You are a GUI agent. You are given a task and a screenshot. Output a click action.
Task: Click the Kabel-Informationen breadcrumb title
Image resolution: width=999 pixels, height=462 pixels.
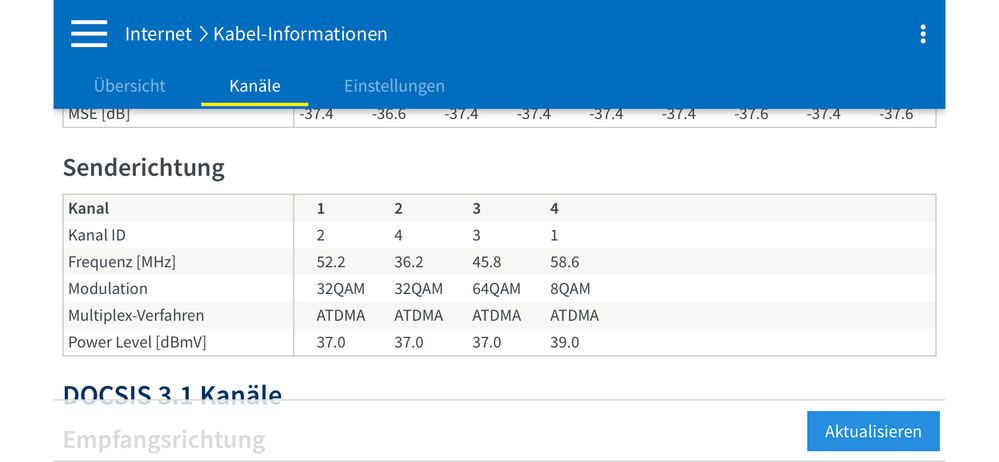pyautogui.click(x=300, y=34)
